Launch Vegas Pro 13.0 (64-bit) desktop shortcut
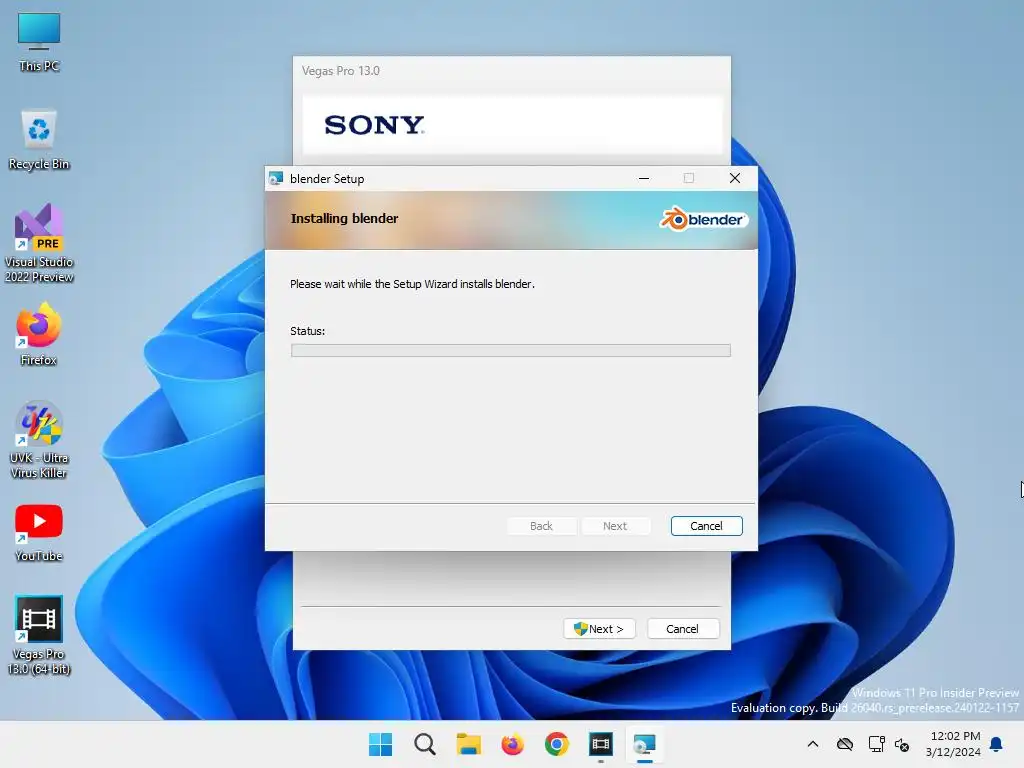This screenshot has width=1024, height=768. click(x=39, y=635)
